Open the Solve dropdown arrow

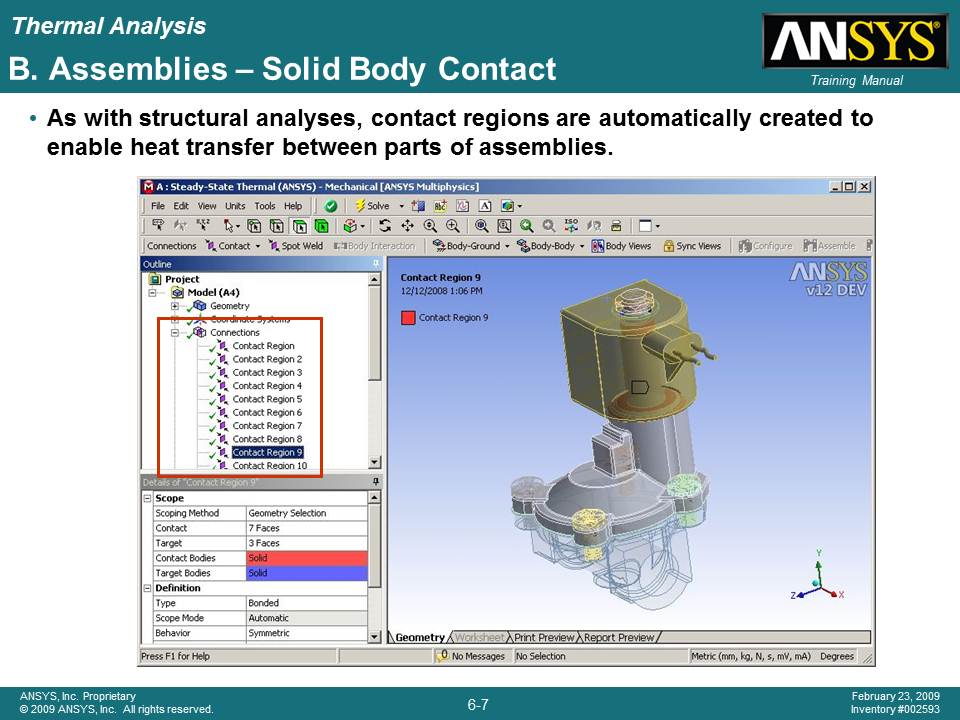click(x=402, y=206)
